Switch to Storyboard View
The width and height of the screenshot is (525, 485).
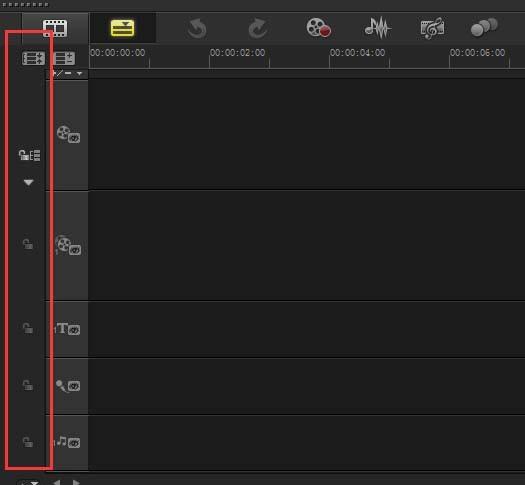click(x=55, y=28)
